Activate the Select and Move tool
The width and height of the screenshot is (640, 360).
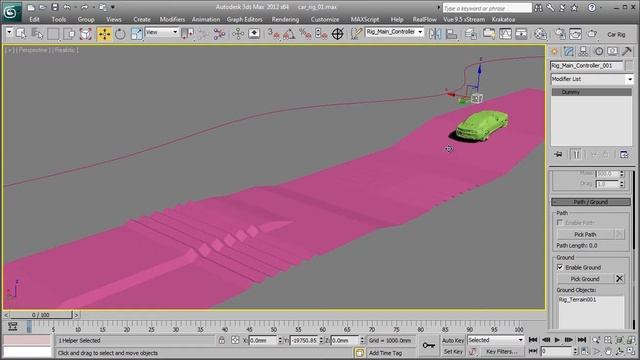[x=104, y=34]
